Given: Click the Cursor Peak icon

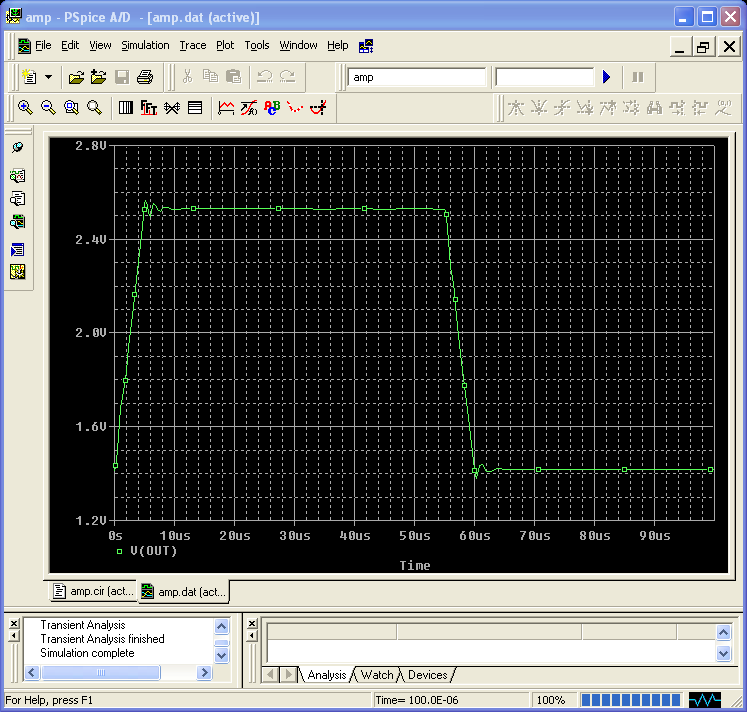Looking at the screenshot, I should tap(515, 108).
